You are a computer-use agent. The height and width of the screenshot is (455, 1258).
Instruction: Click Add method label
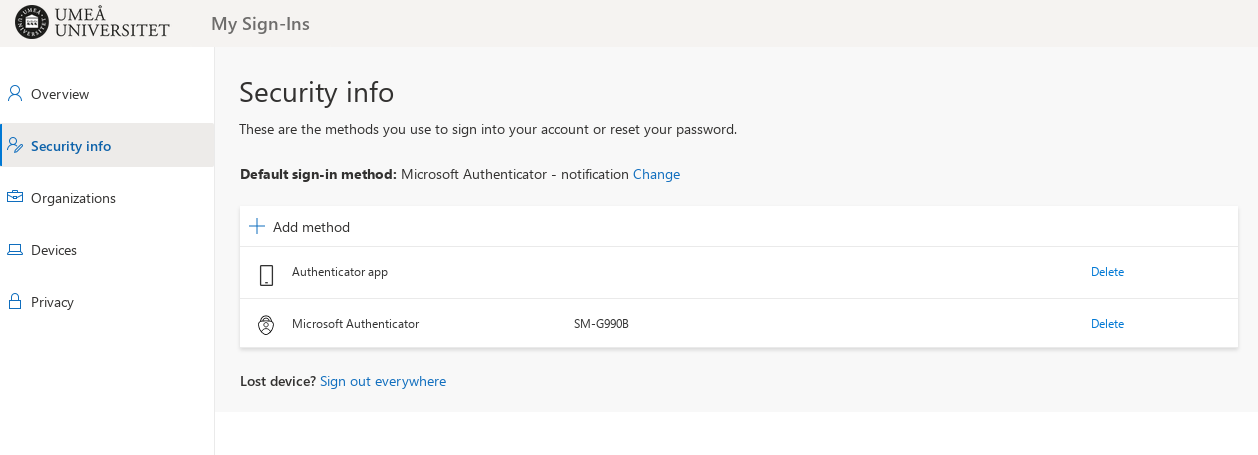point(311,227)
